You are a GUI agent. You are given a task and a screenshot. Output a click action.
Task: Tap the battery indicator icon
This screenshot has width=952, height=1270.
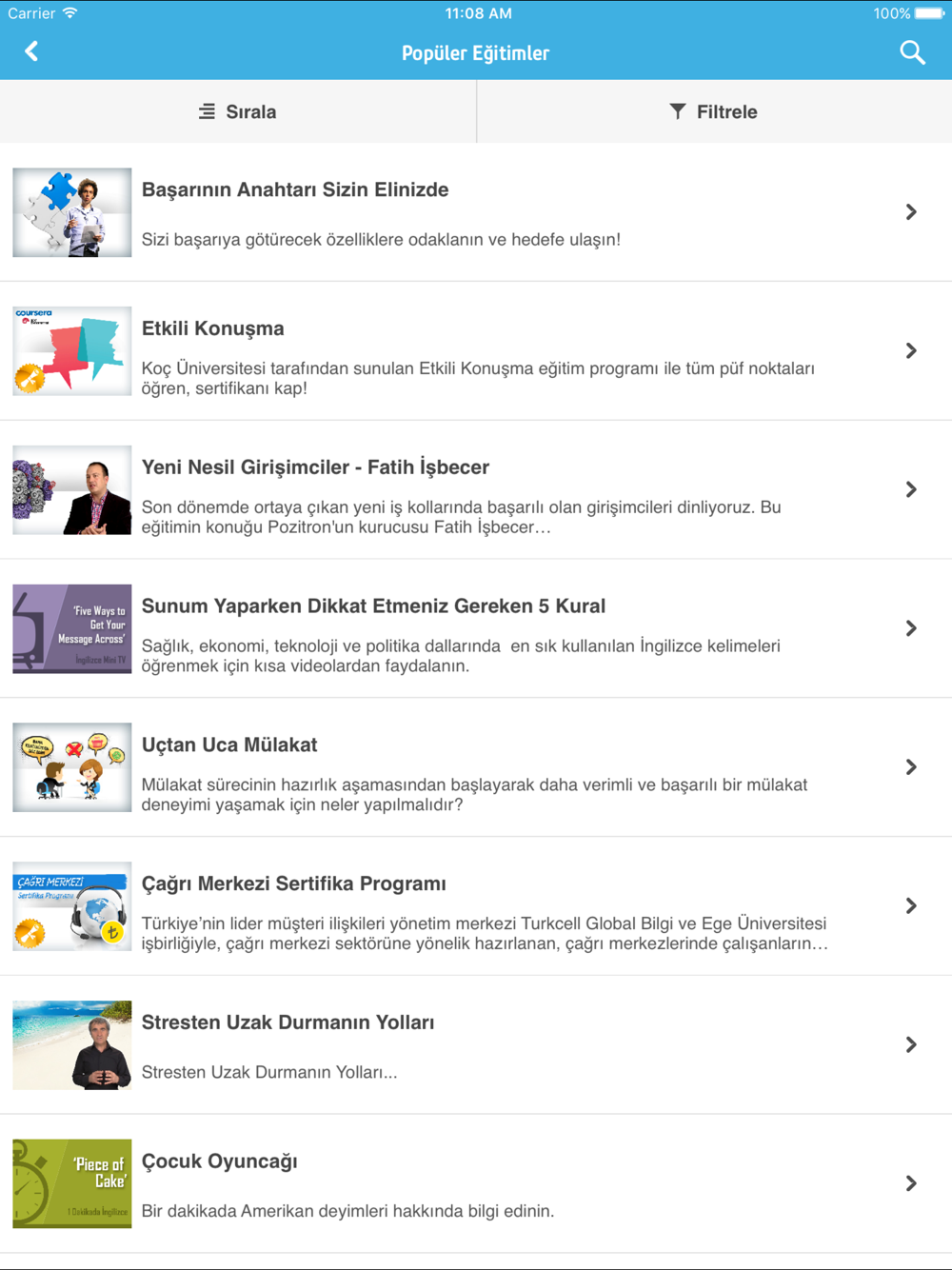930,13
